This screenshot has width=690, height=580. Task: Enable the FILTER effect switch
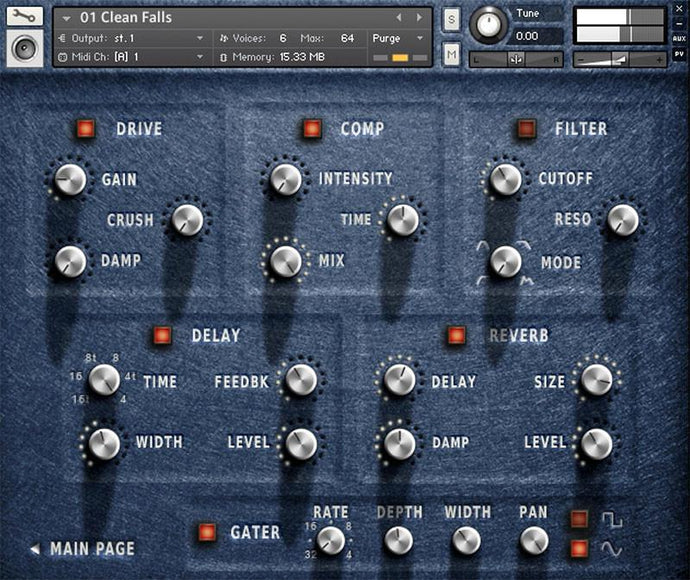tap(526, 129)
